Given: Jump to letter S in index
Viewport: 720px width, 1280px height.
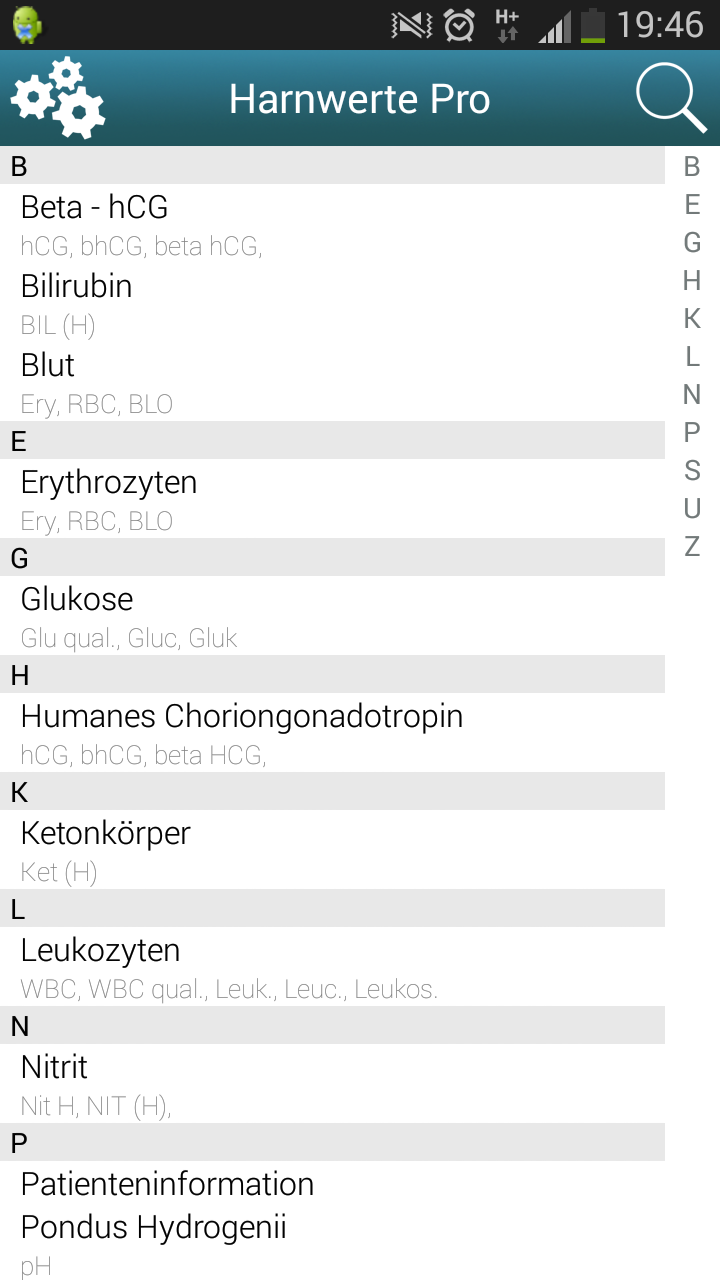Looking at the screenshot, I should click(692, 470).
